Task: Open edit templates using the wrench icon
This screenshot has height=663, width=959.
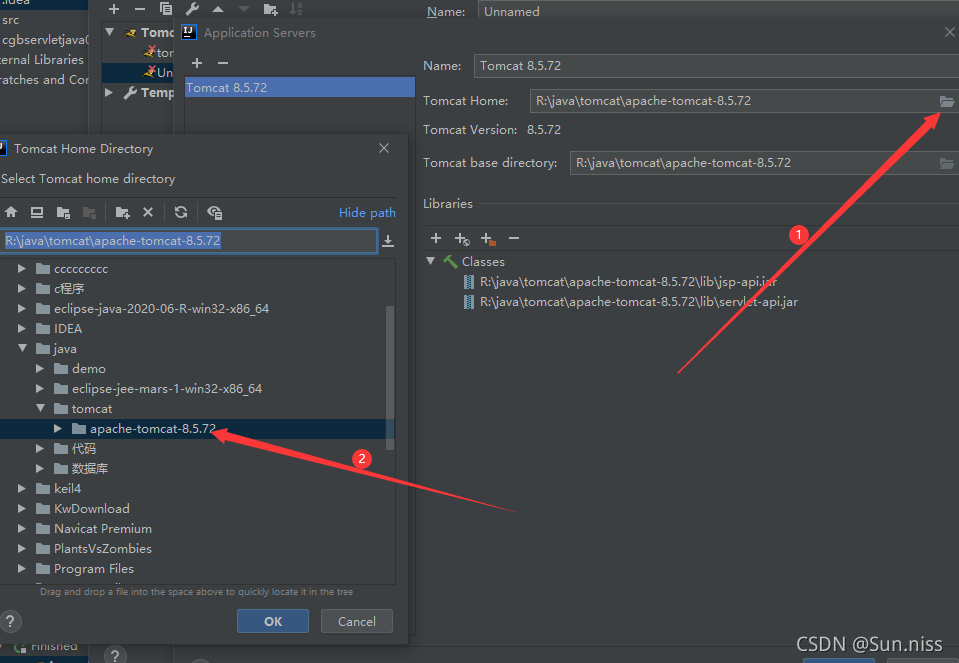Action: 193,9
